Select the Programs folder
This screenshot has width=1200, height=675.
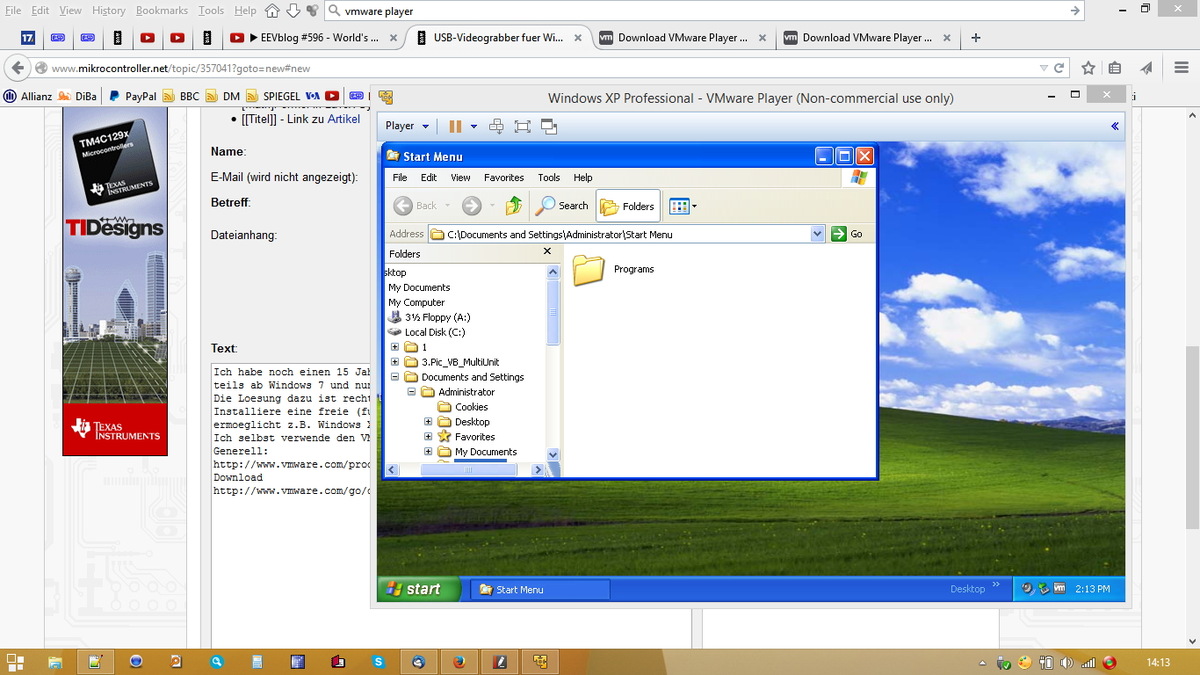click(x=614, y=270)
